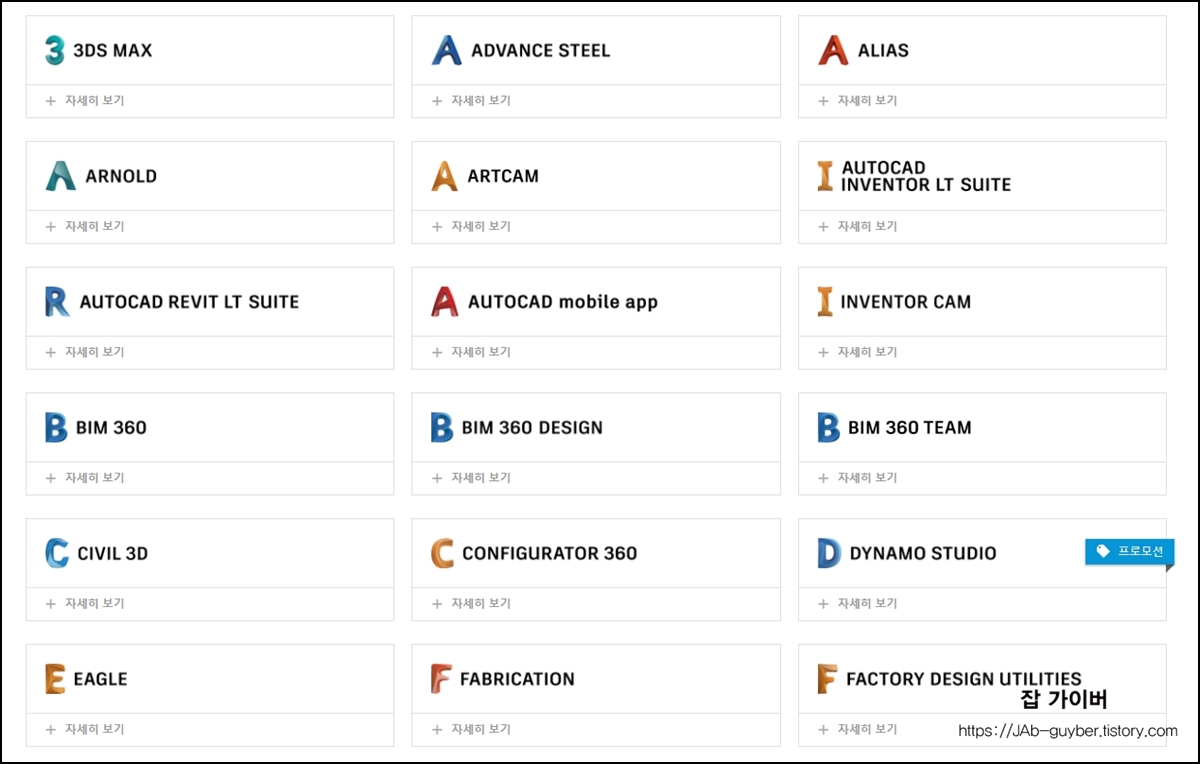Open the BIM 360 DESIGN product title
1200x764 pixels.
point(532,428)
